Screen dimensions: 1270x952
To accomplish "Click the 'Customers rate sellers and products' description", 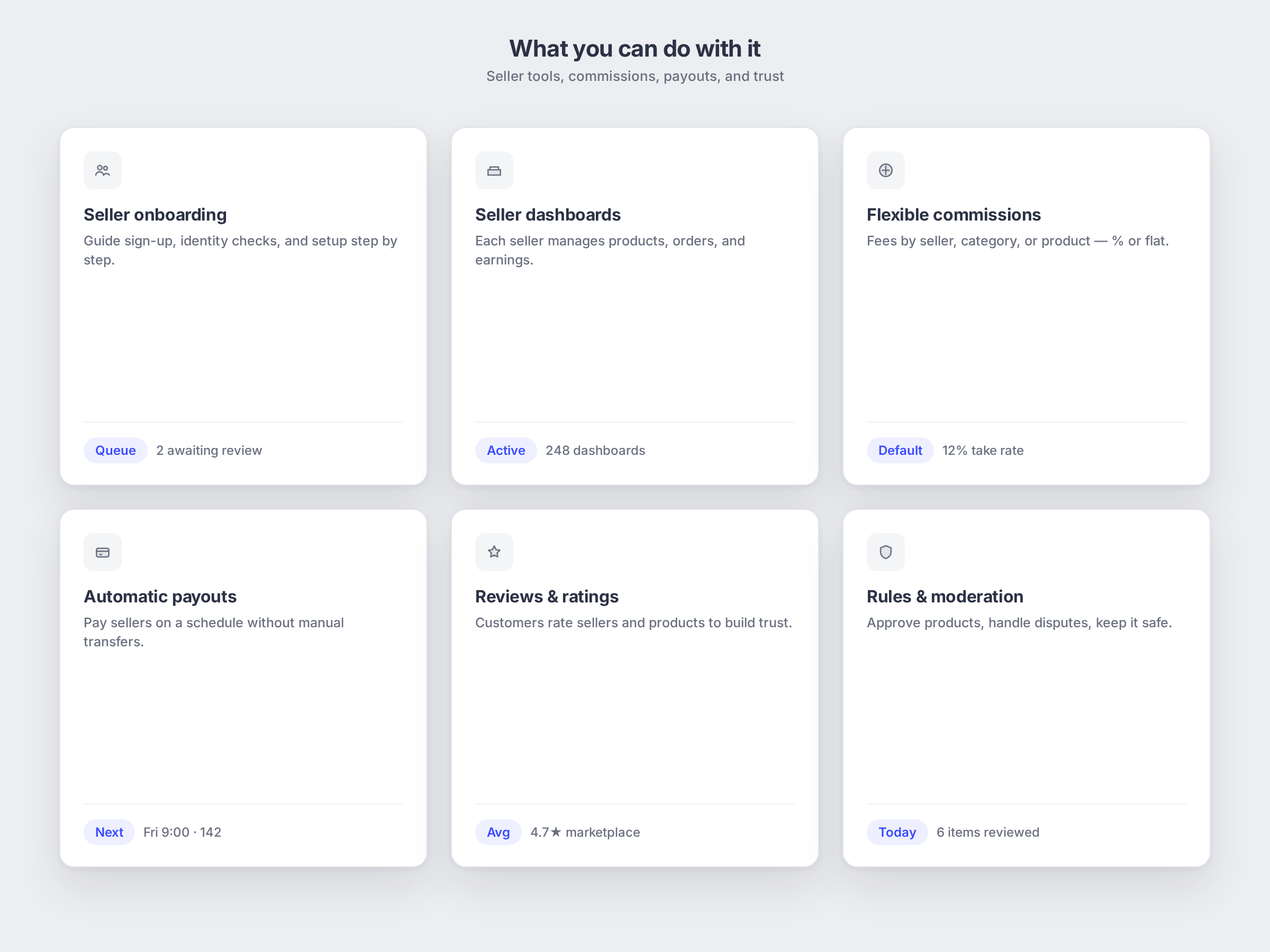I will coord(634,623).
